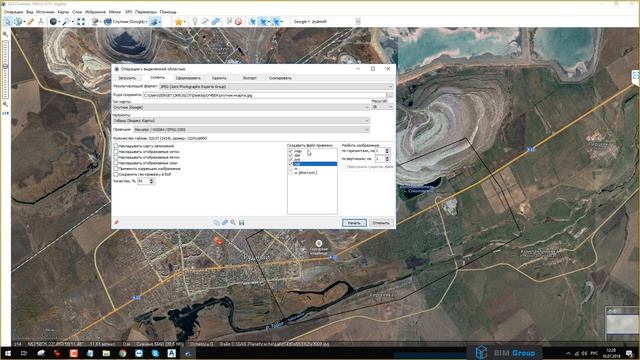Switch to the 'Загрузить' tab
This screenshot has width=640, height=360.
(127, 78)
